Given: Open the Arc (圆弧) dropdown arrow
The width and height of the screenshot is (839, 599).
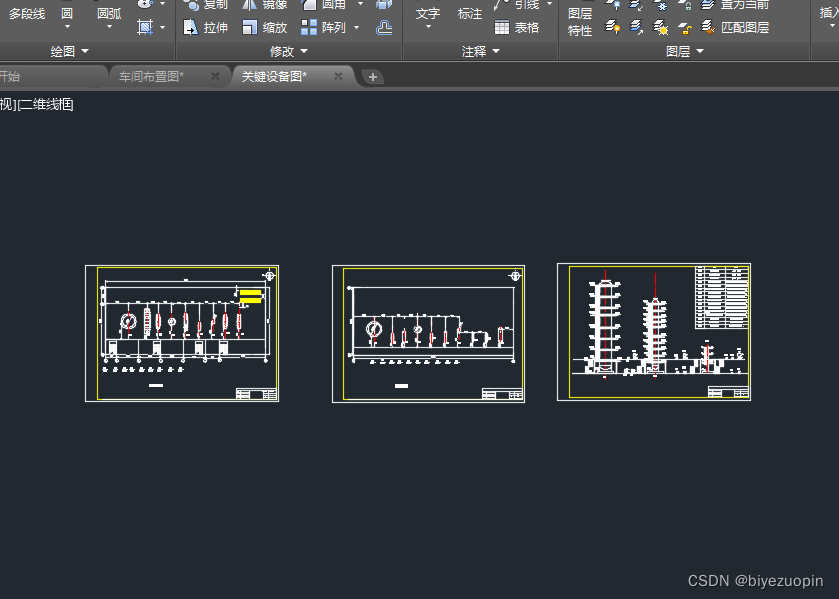Looking at the screenshot, I should [x=109, y=27].
